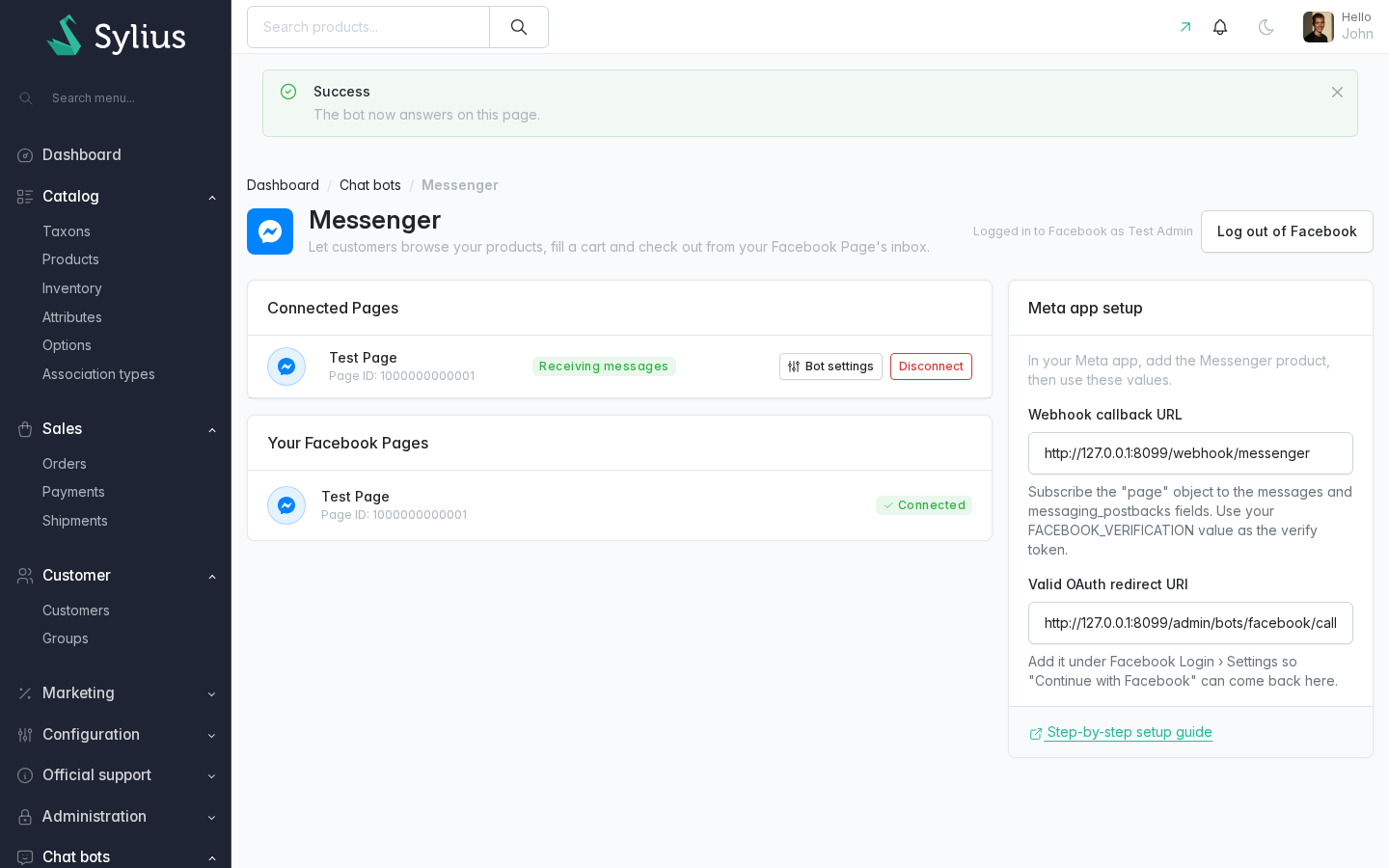This screenshot has width=1389, height=868.
Task: Click the Search menu field
Action: 116,98
